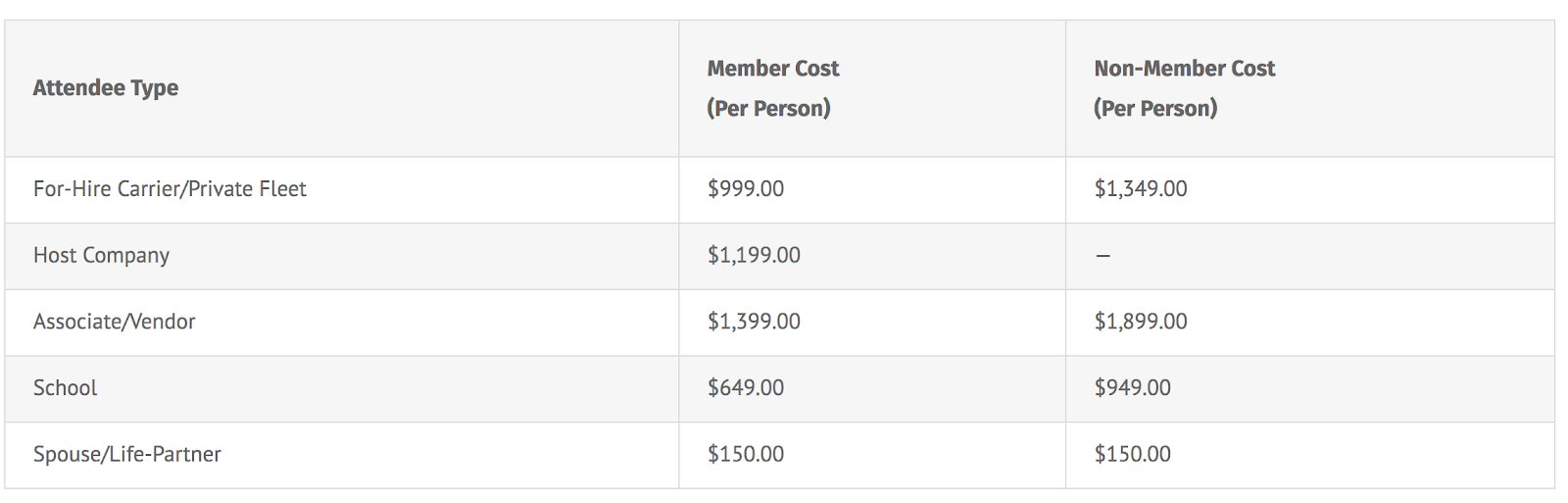Select School's $949.00 non-member cost
This screenshot has height=503, width=1568.
tap(1132, 388)
